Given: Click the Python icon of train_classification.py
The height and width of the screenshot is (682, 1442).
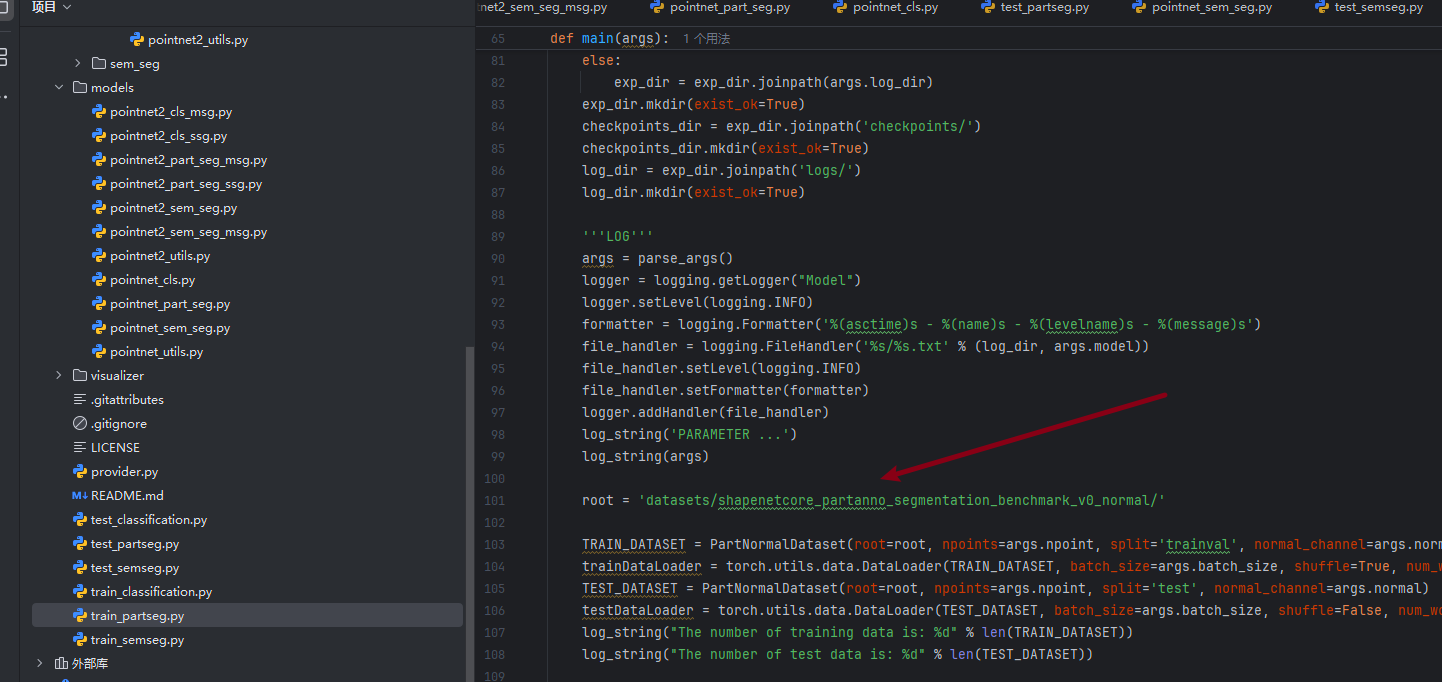Looking at the screenshot, I should coord(80,592).
